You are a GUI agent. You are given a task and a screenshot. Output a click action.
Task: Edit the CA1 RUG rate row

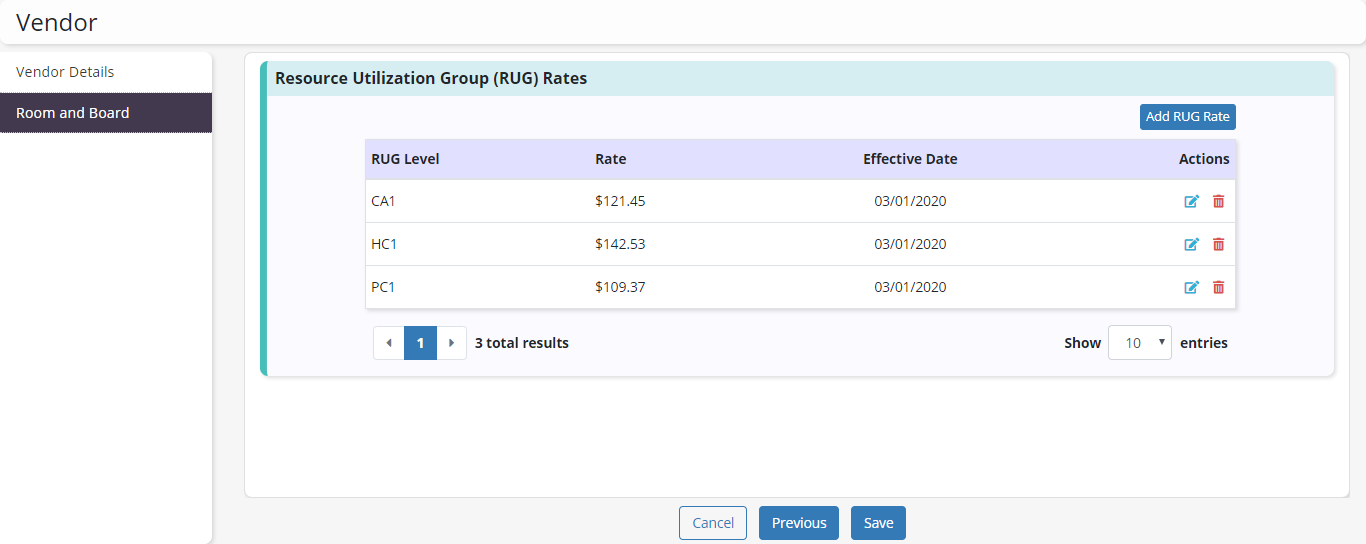pyautogui.click(x=1191, y=201)
